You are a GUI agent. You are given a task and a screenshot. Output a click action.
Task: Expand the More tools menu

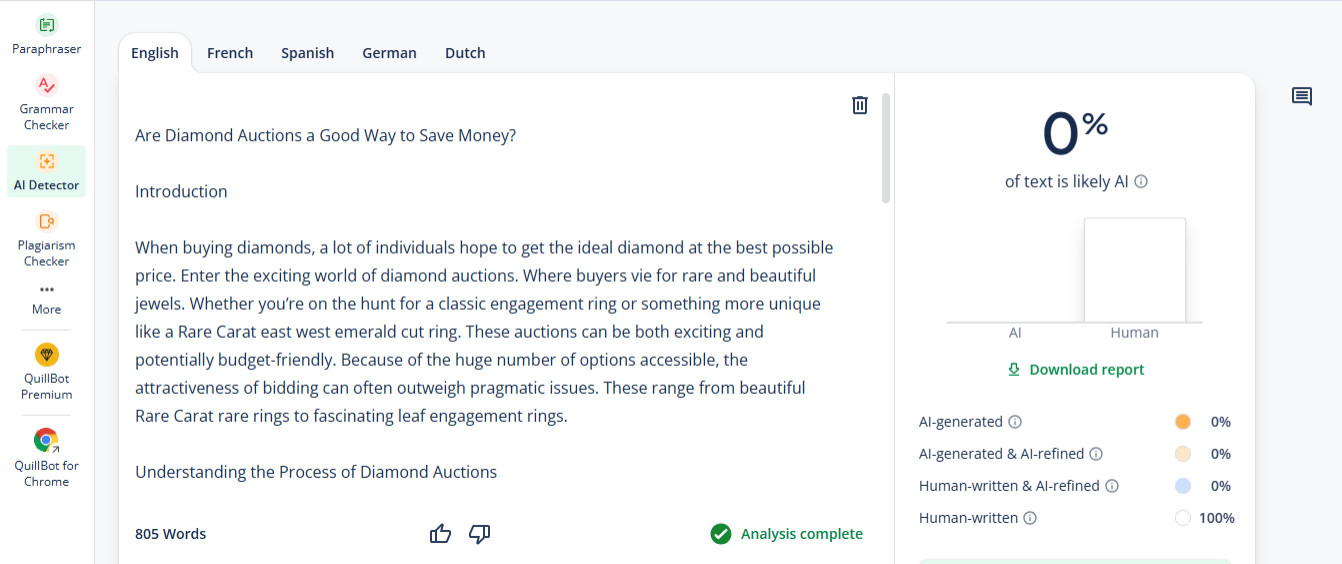(46, 298)
